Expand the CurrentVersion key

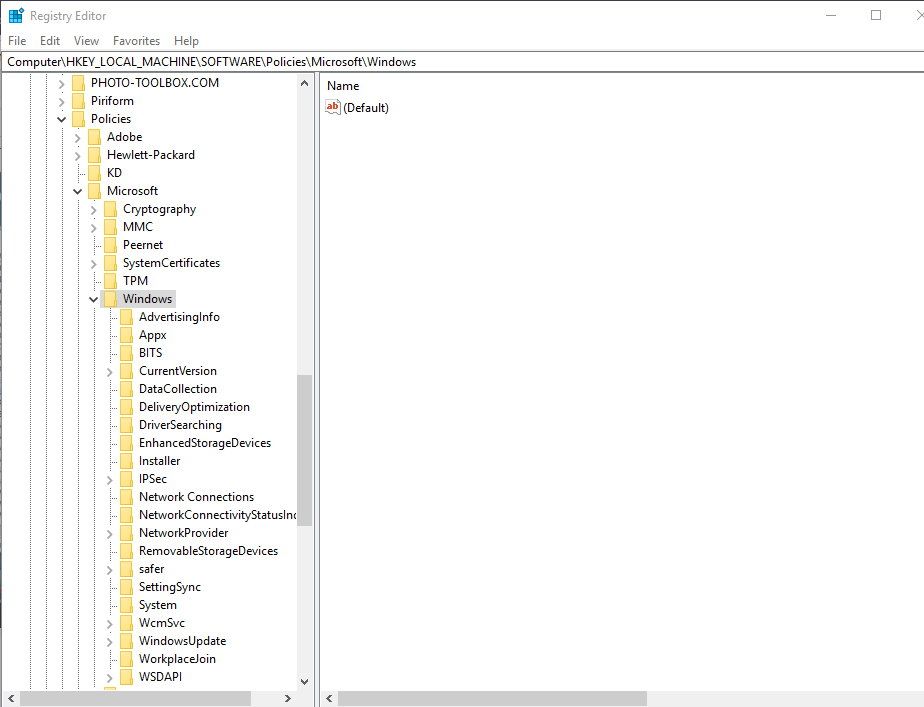coord(109,372)
